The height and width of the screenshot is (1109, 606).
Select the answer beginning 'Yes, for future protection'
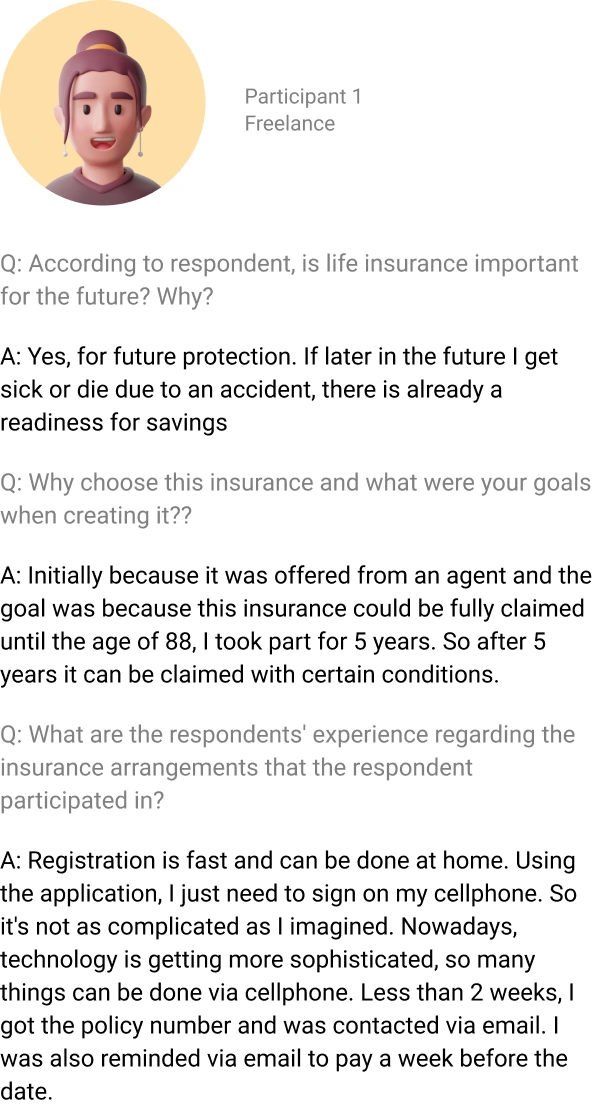[279, 389]
